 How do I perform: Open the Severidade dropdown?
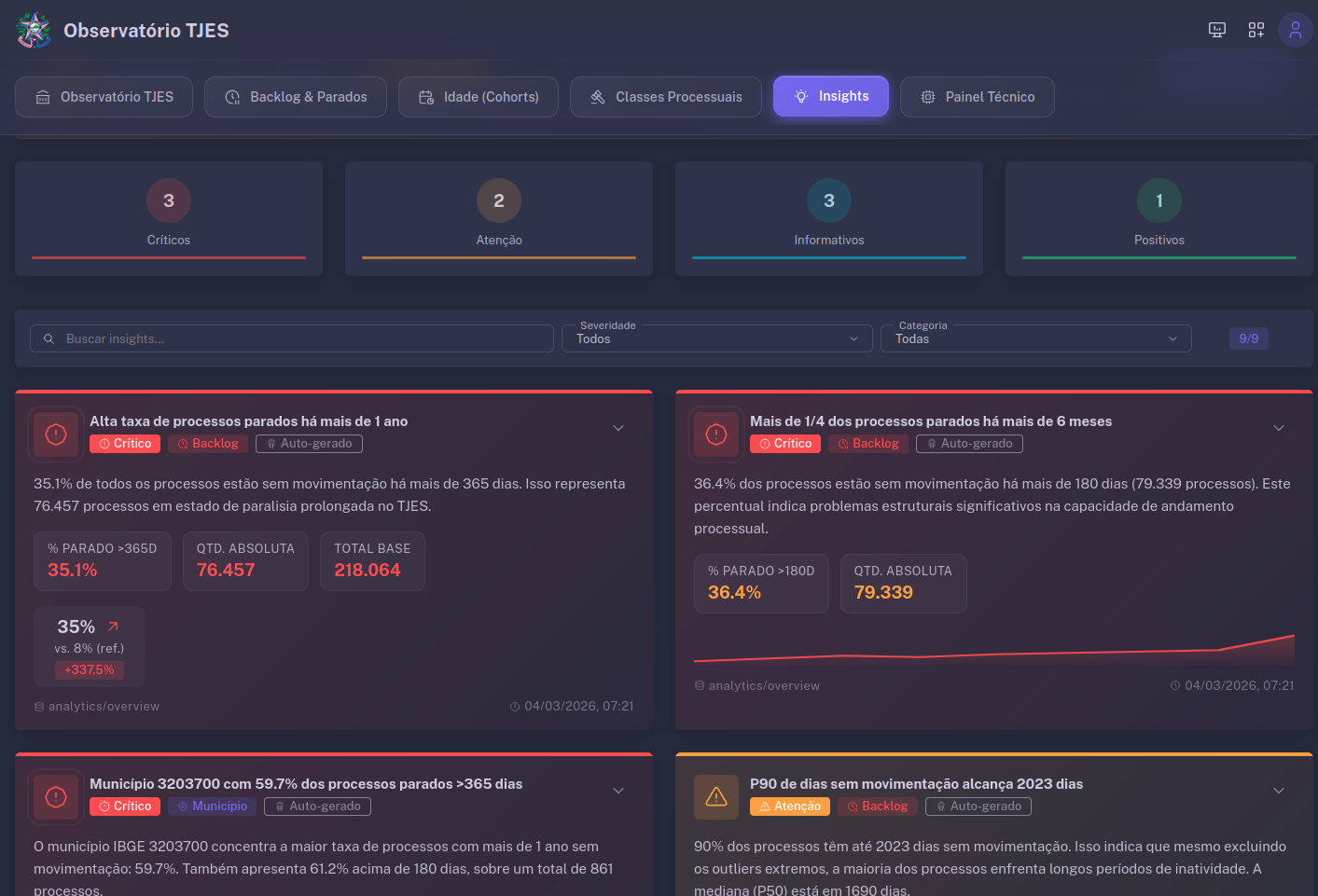(715, 338)
